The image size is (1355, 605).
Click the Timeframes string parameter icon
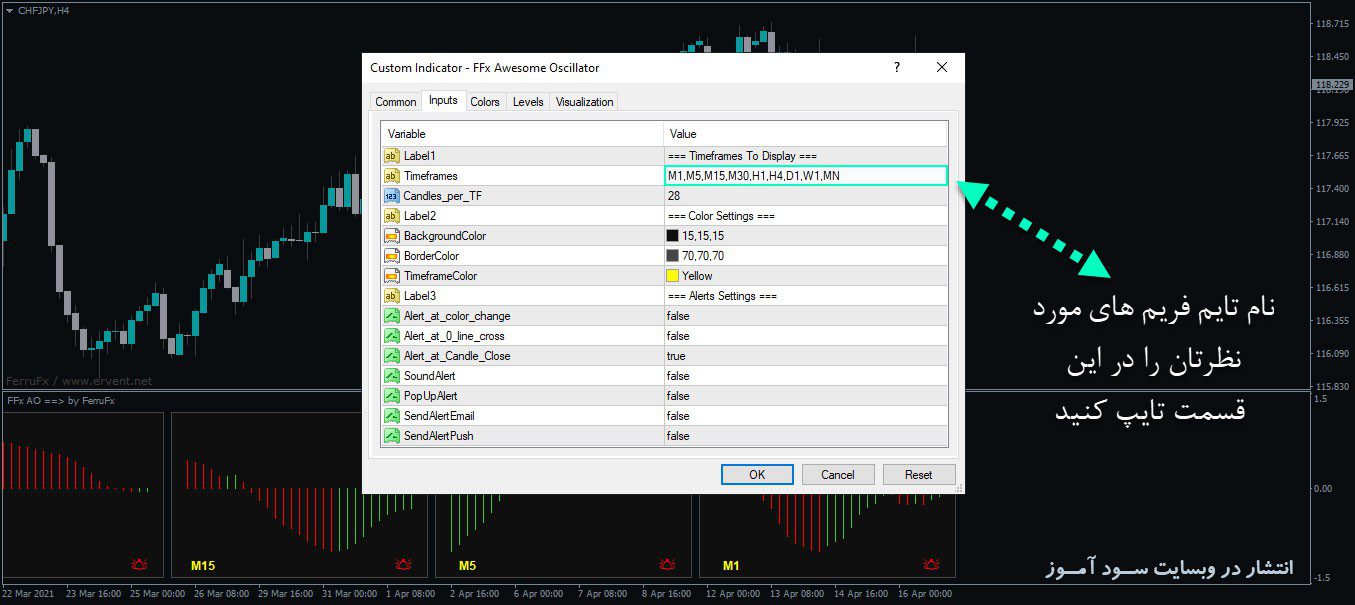[391, 176]
